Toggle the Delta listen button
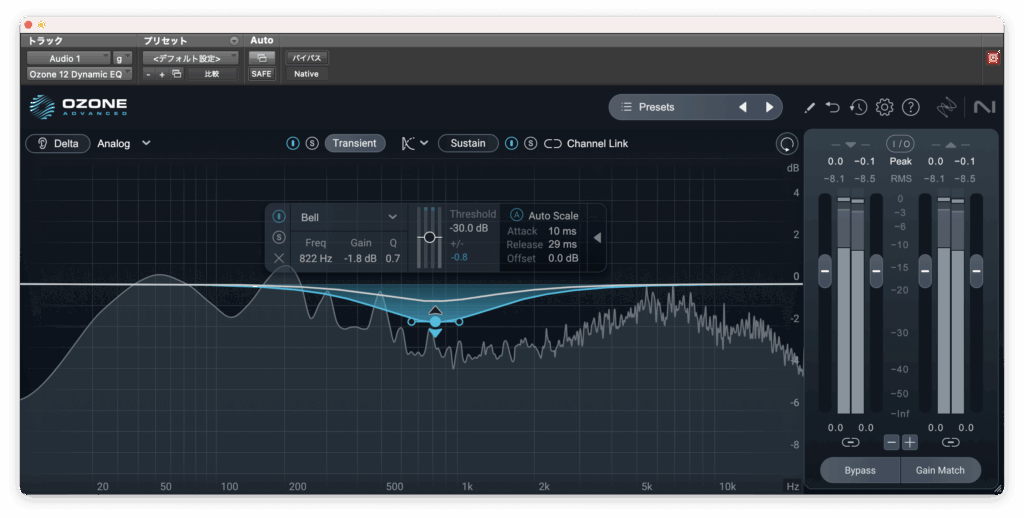1024x518 pixels. (57, 143)
